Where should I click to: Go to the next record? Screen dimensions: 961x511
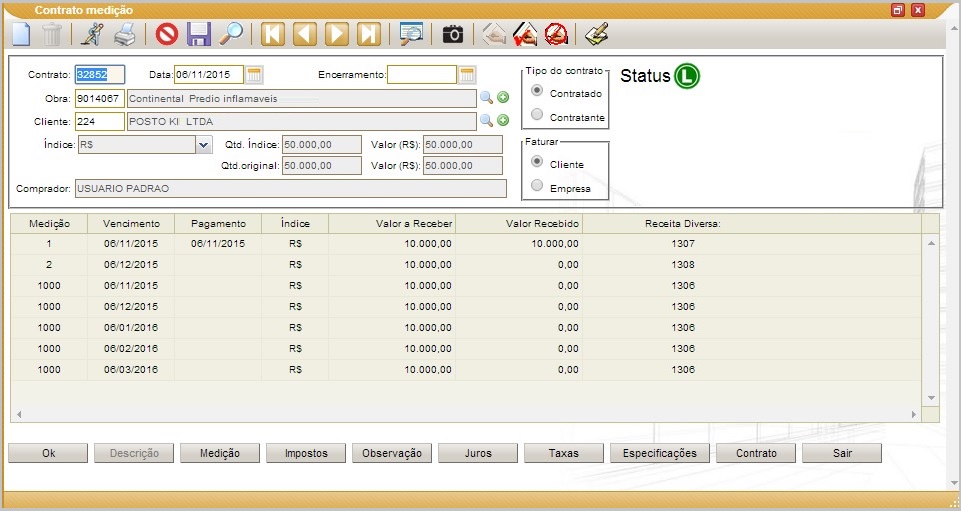(336, 34)
